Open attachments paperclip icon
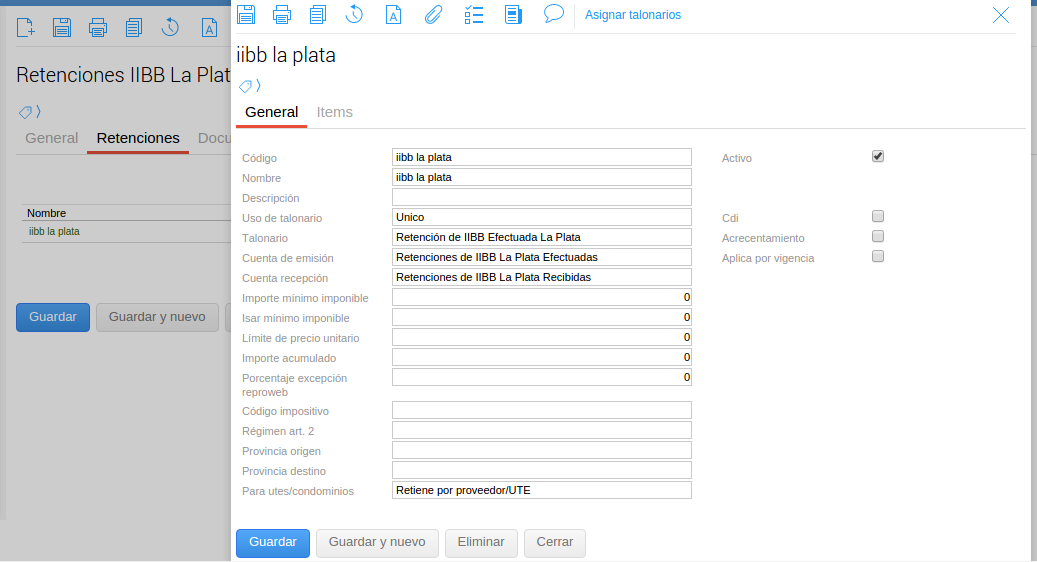 point(433,14)
